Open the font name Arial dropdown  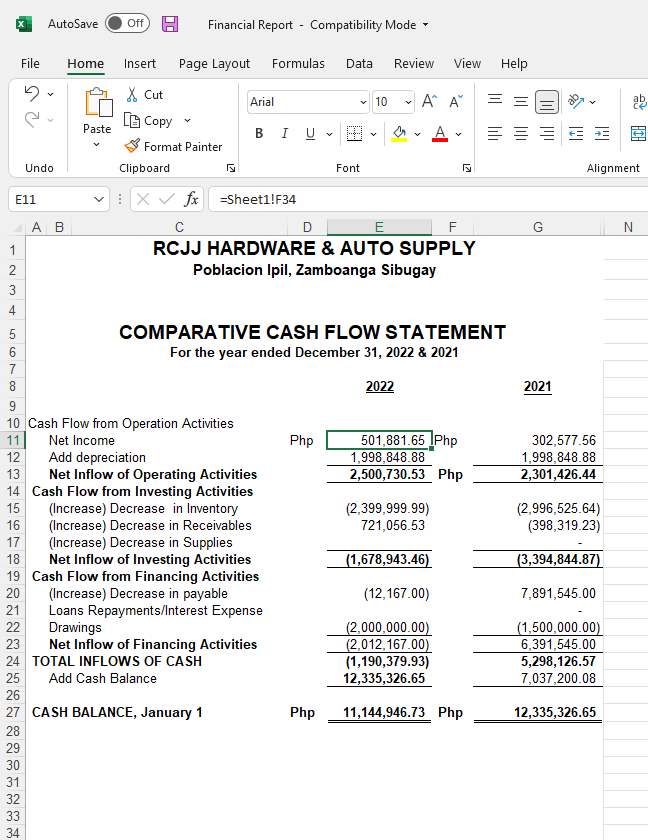pyautogui.click(x=363, y=102)
